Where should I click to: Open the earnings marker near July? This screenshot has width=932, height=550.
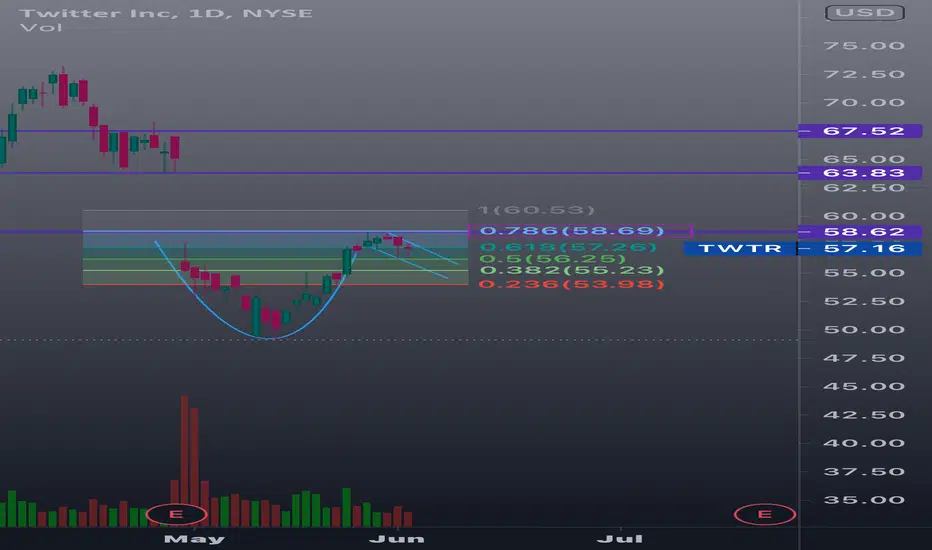tap(764, 514)
